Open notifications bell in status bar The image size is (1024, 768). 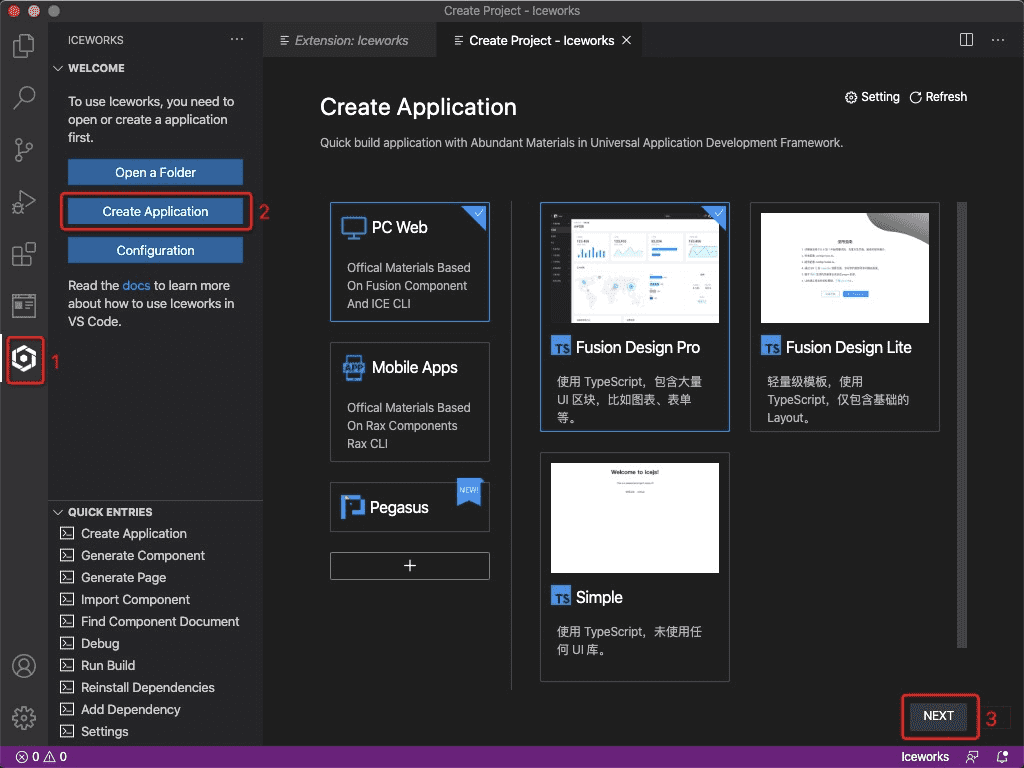[x=1002, y=757]
